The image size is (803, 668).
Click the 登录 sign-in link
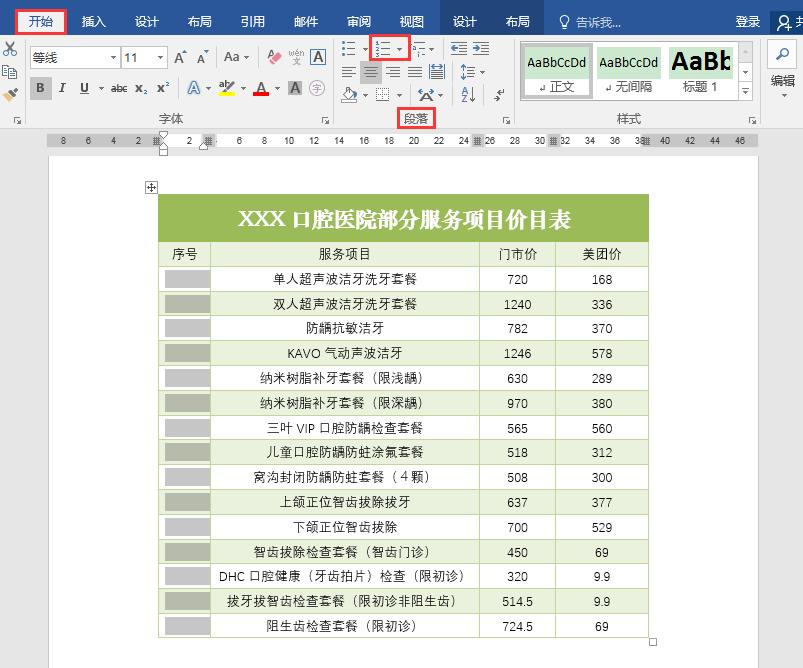747,21
